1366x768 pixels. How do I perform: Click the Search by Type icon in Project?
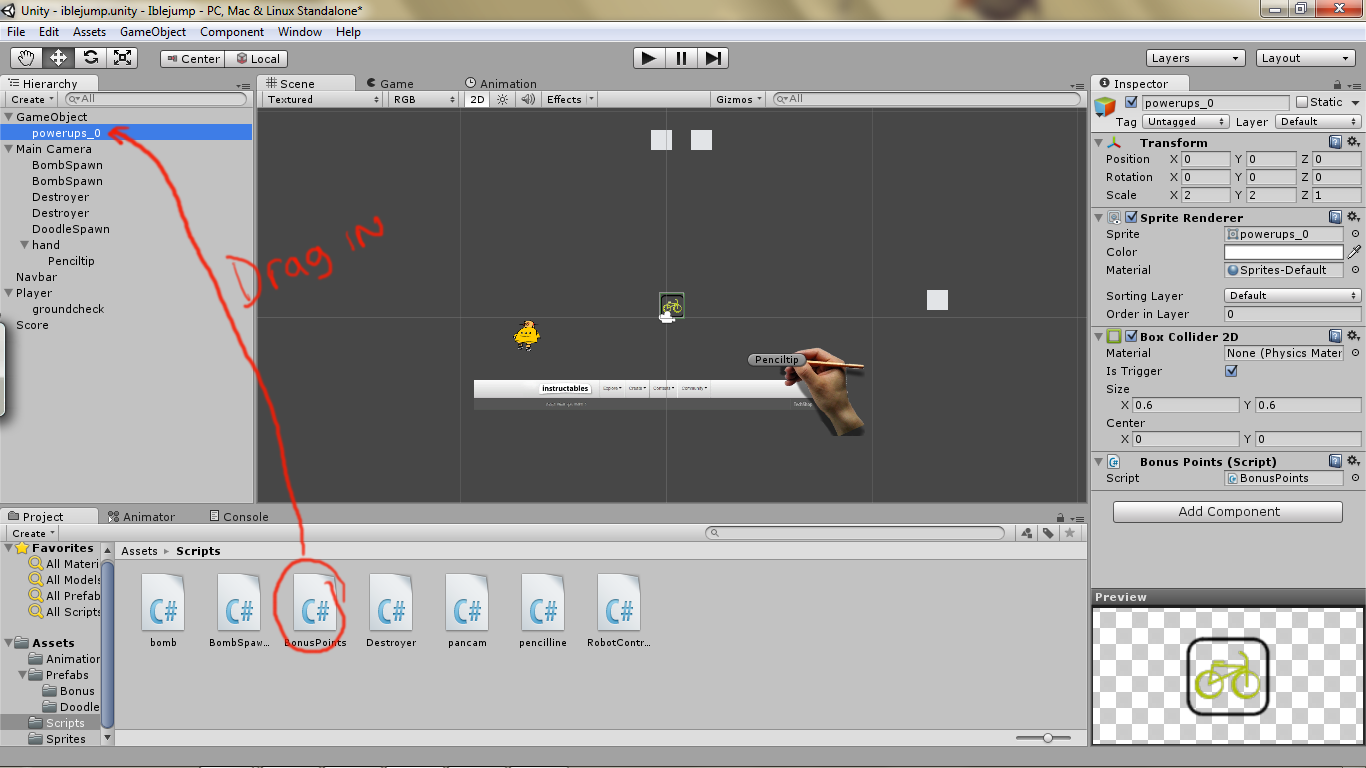[x=1027, y=533]
